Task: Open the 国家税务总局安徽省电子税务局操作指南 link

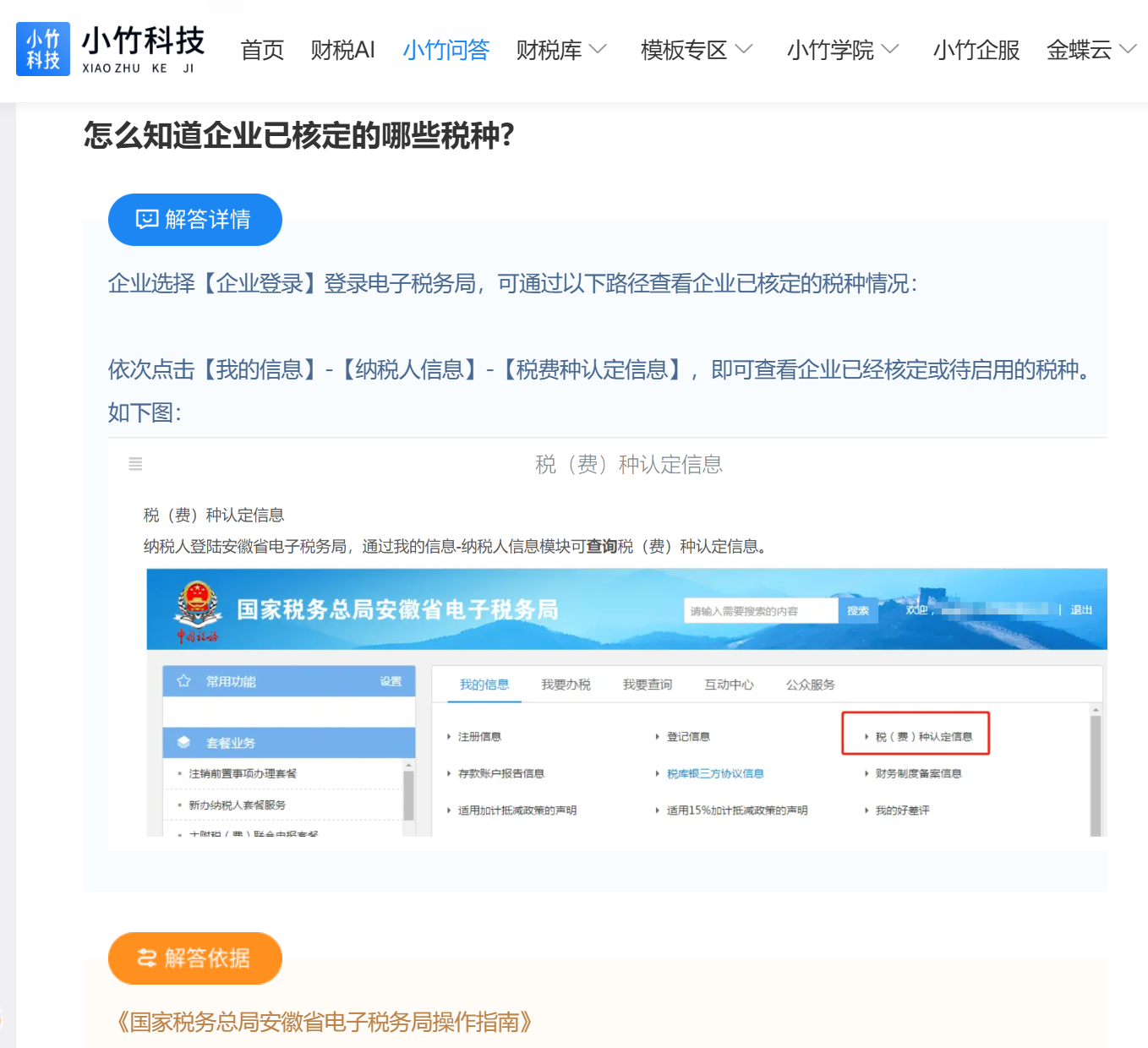Action: point(325,1023)
